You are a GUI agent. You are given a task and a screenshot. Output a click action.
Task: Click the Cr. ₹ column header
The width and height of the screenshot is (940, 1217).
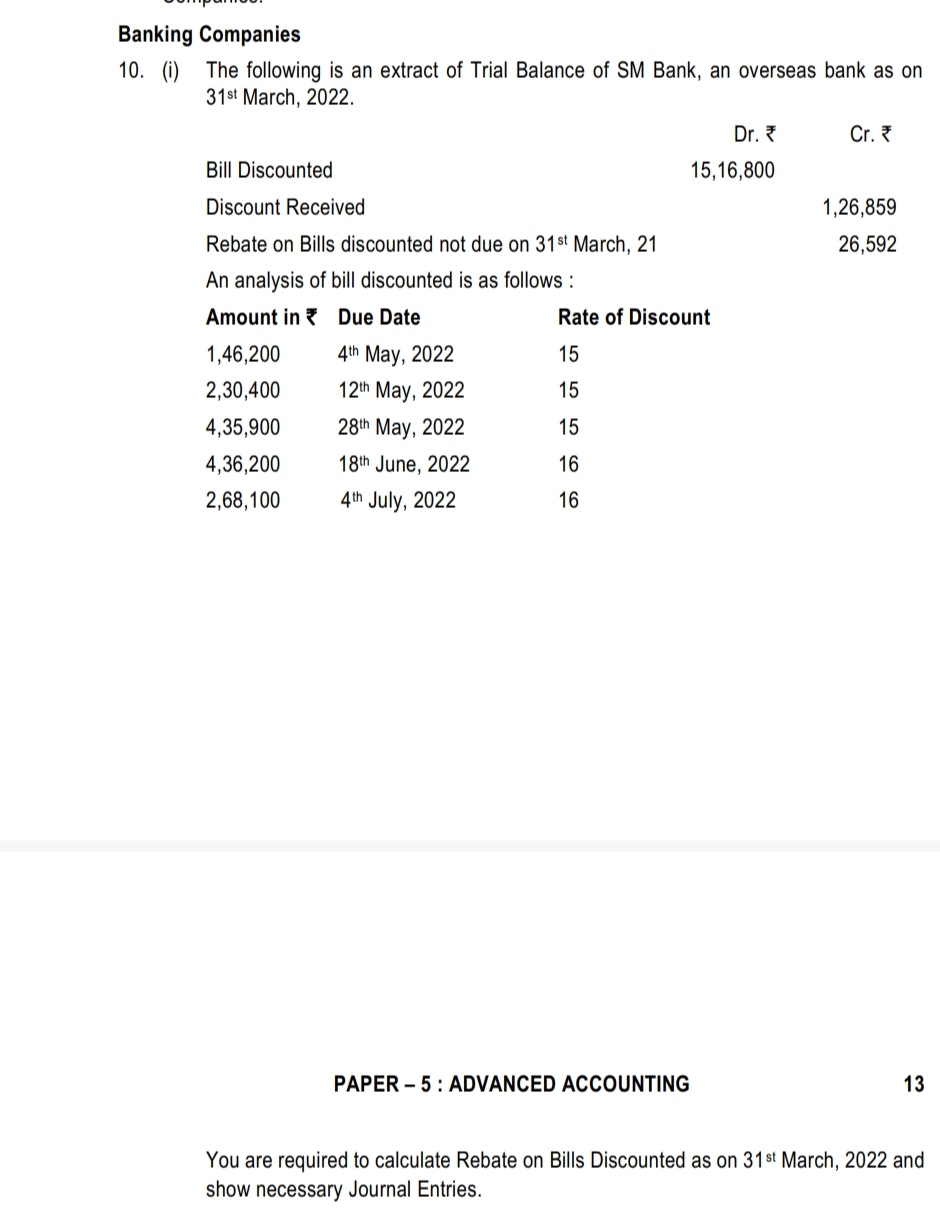coord(870,134)
